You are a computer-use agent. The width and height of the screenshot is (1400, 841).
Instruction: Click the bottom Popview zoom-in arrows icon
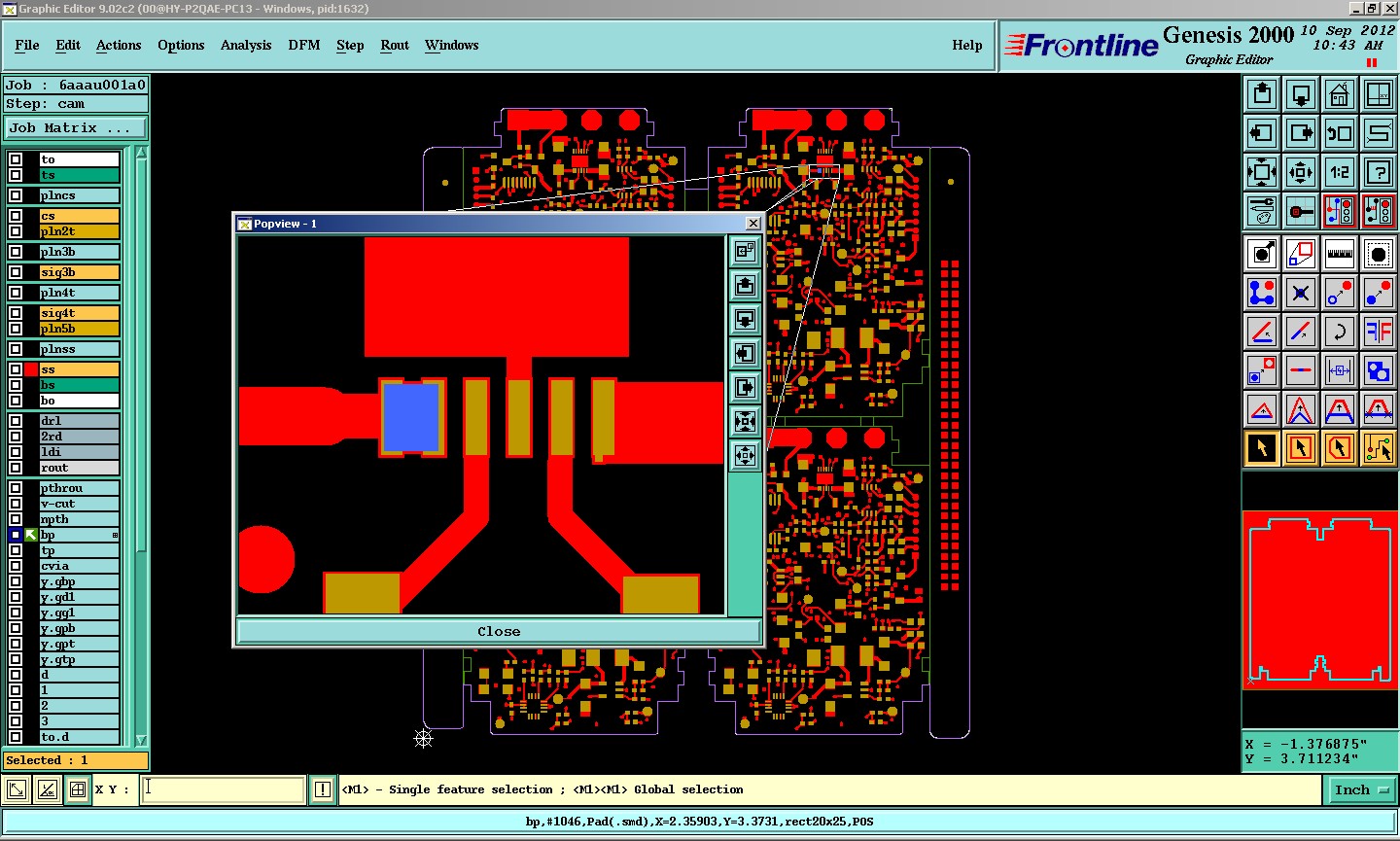tap(745, 455)
